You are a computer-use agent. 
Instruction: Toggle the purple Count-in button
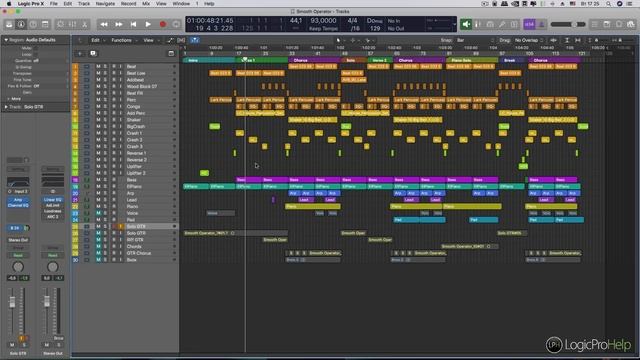529,24
